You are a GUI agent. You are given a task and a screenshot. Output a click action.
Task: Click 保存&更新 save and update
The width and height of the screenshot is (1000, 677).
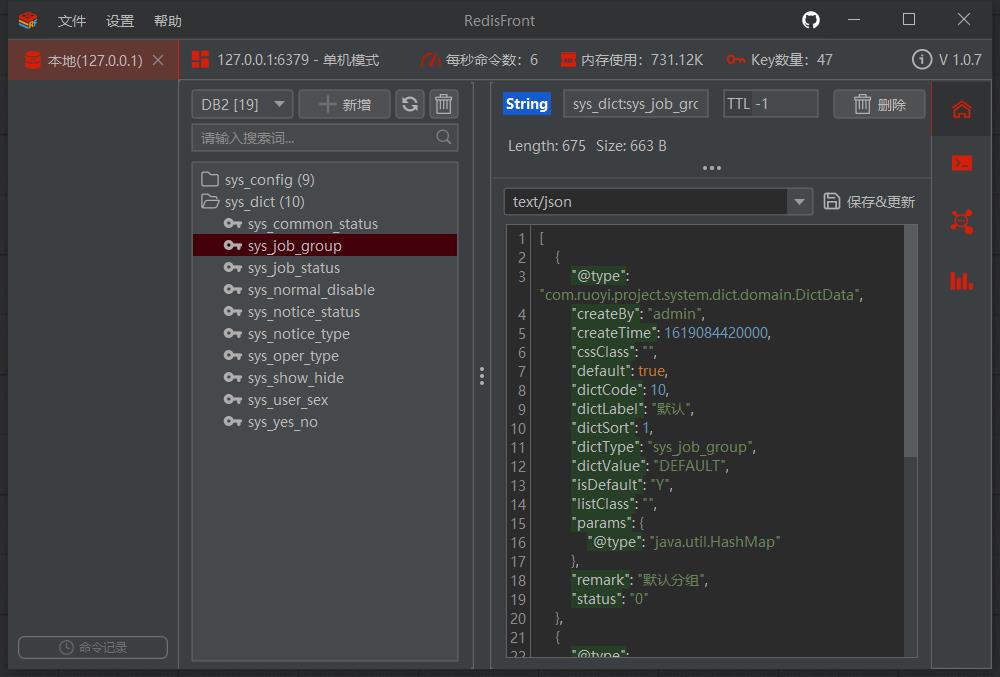(x=869, y=201)
